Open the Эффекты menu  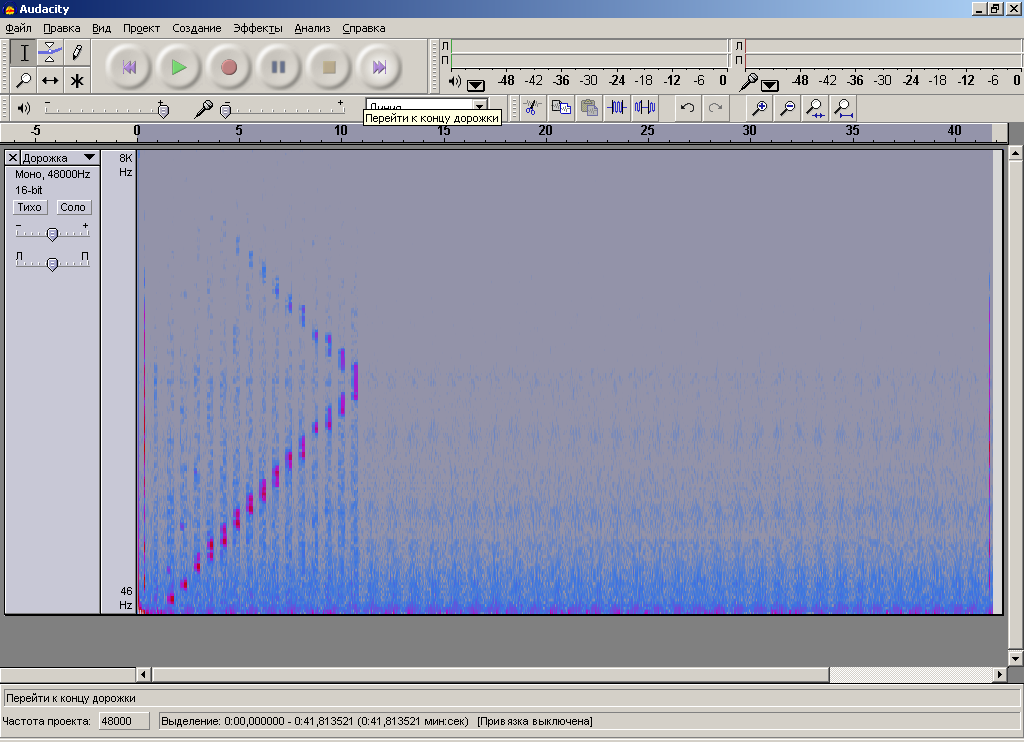click(258, 28)
